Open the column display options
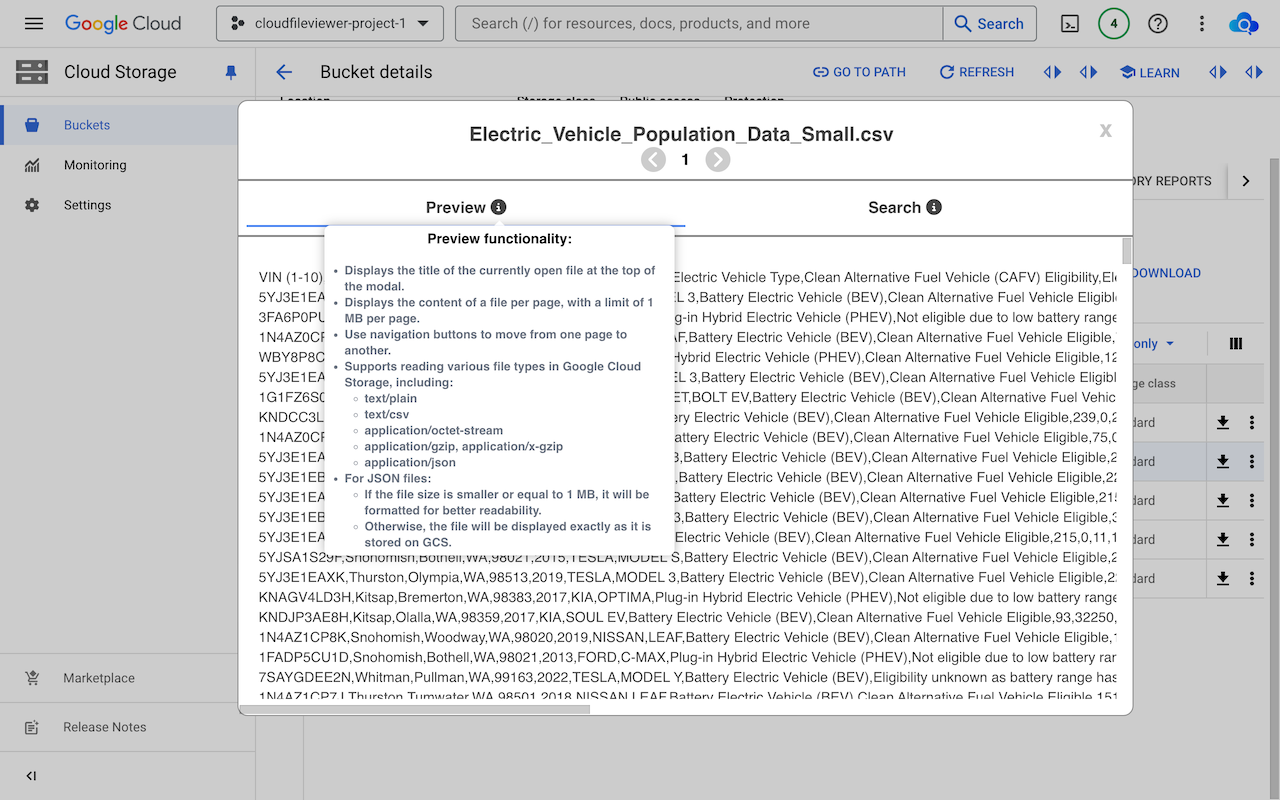 [1236, 343]
